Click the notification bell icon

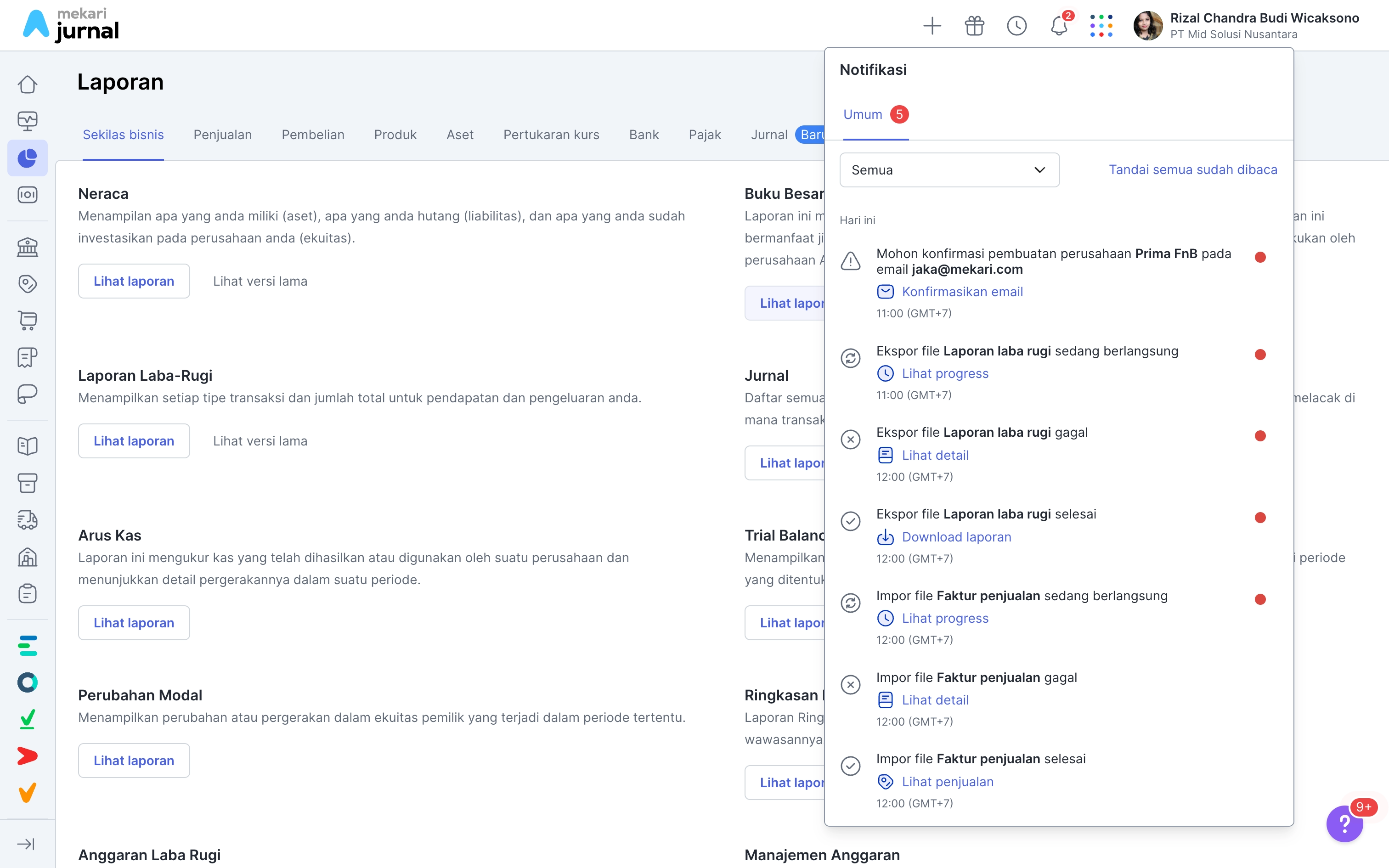pos(1059,26)
